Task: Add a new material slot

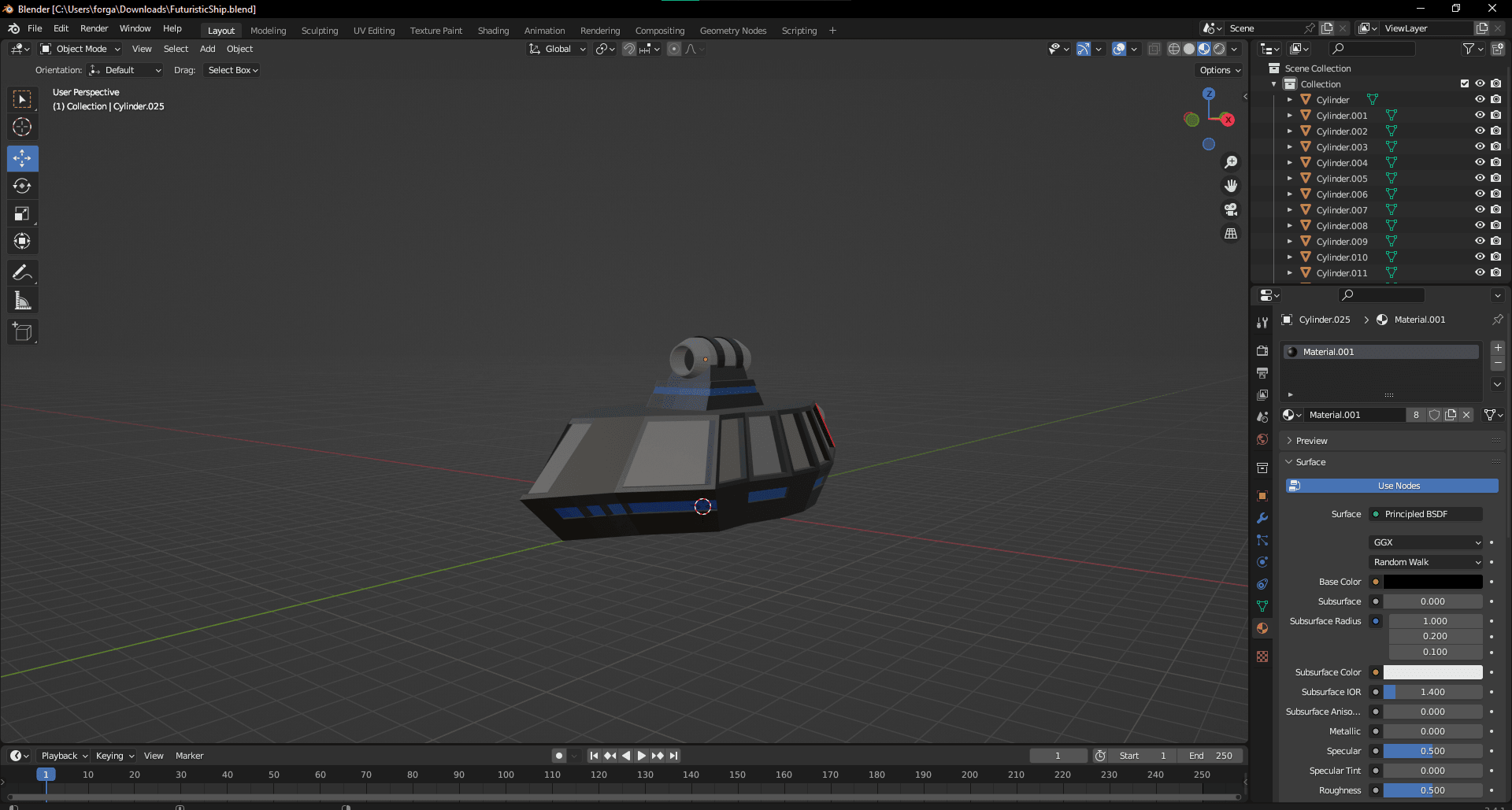Action: (x=1497, y=348)
